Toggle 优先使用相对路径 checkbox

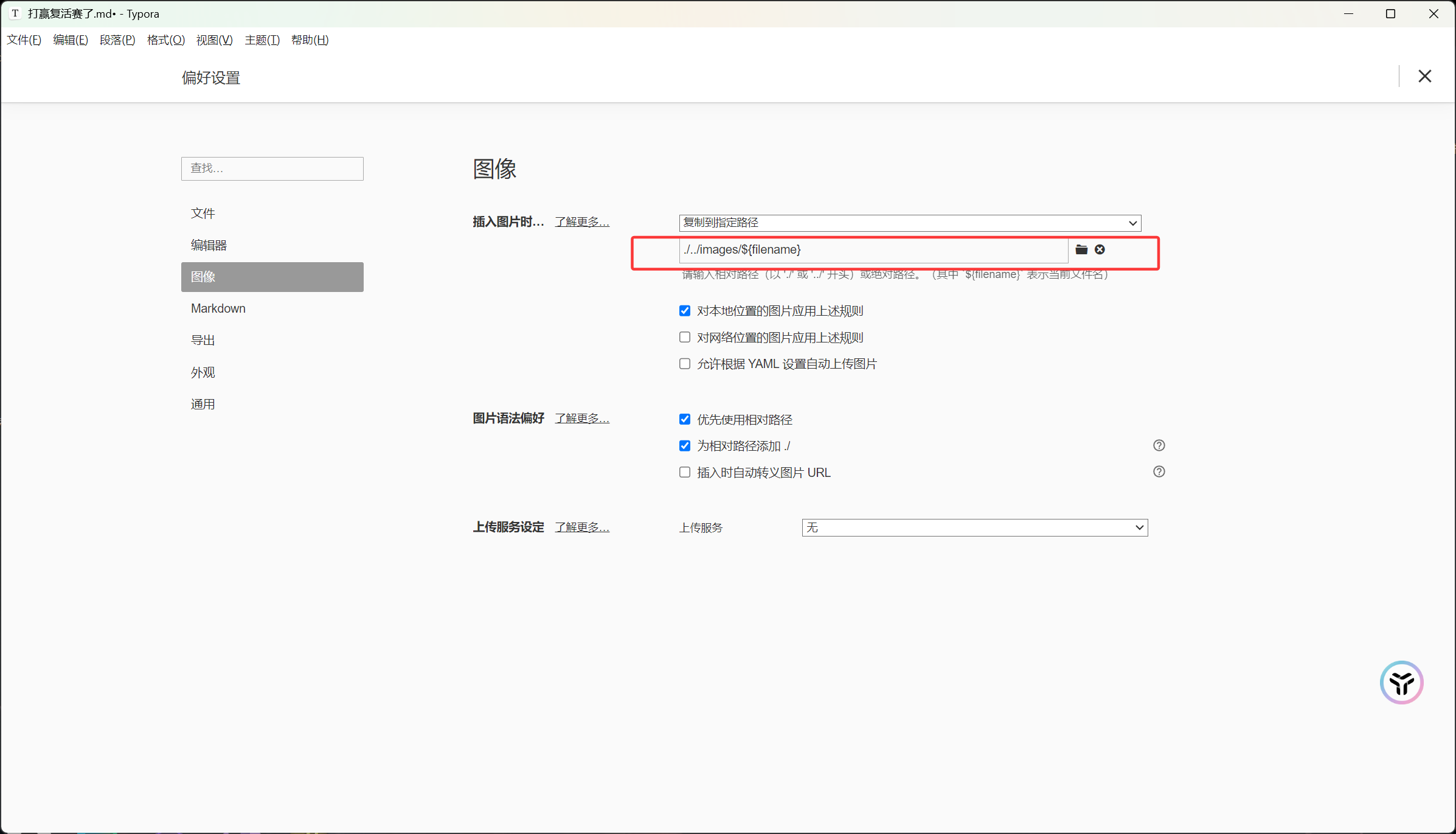(x=685, y=419)
